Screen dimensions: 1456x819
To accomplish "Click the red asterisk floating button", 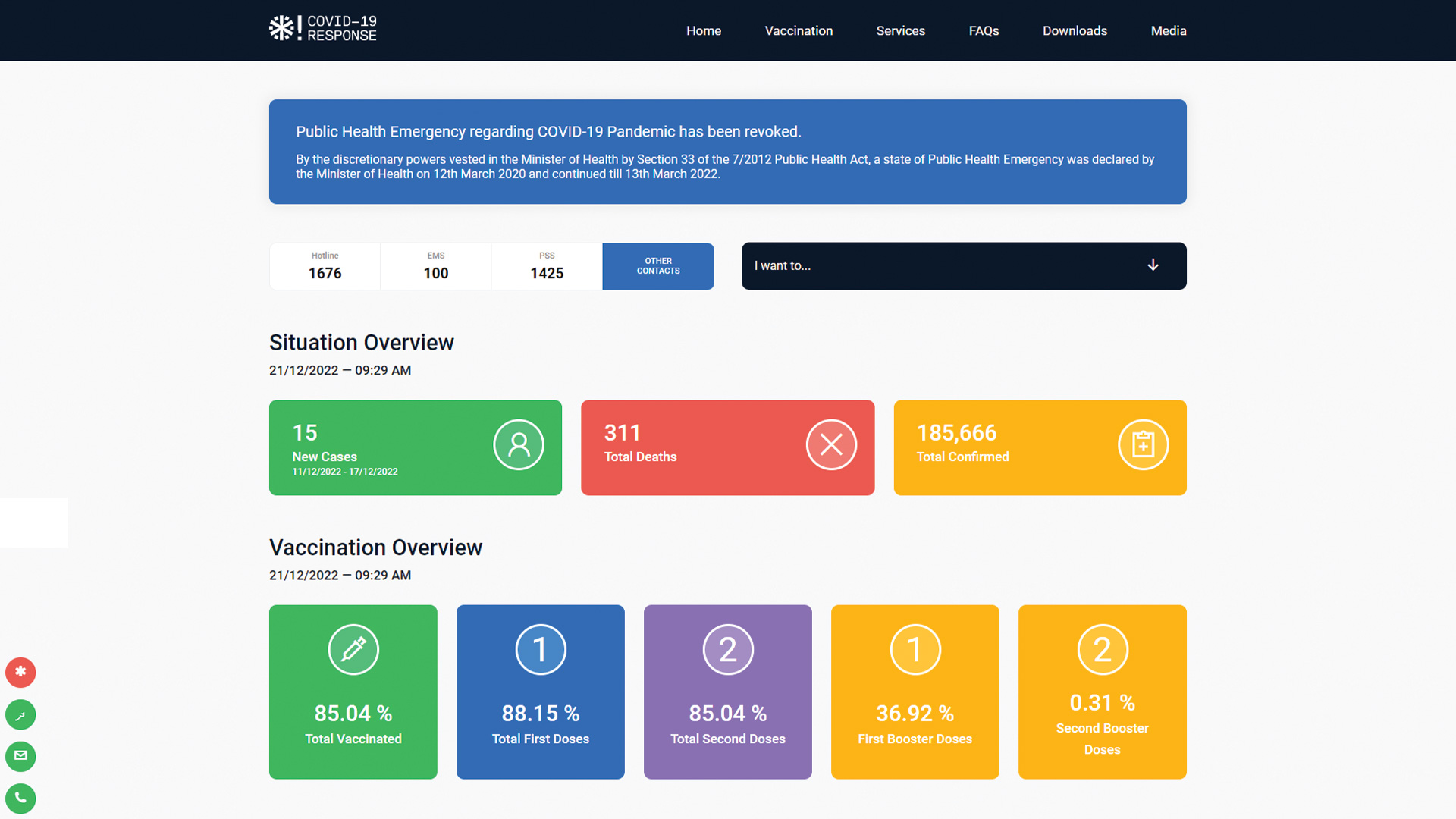I will tap(20, 672).
